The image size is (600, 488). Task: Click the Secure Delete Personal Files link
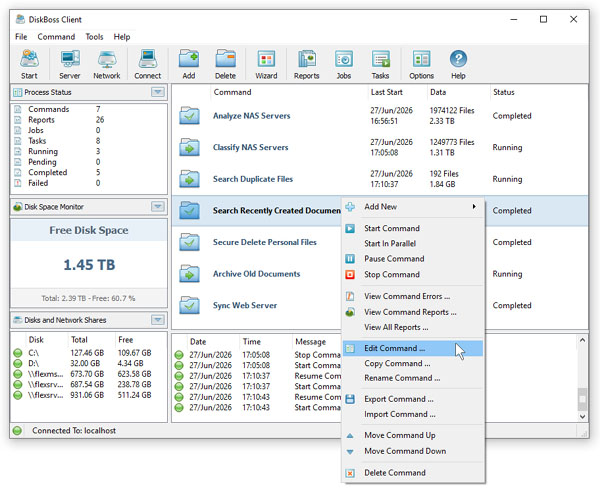click(x=265, y=242)
